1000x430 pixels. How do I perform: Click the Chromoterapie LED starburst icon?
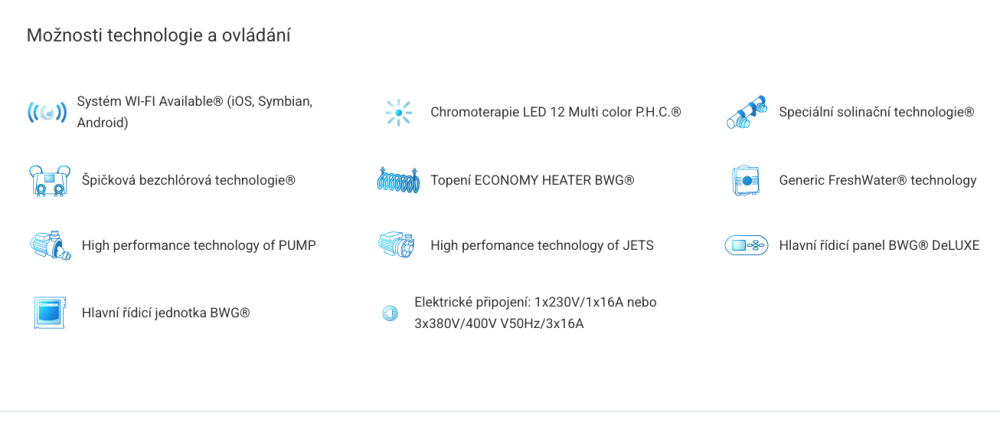(399, 113)
